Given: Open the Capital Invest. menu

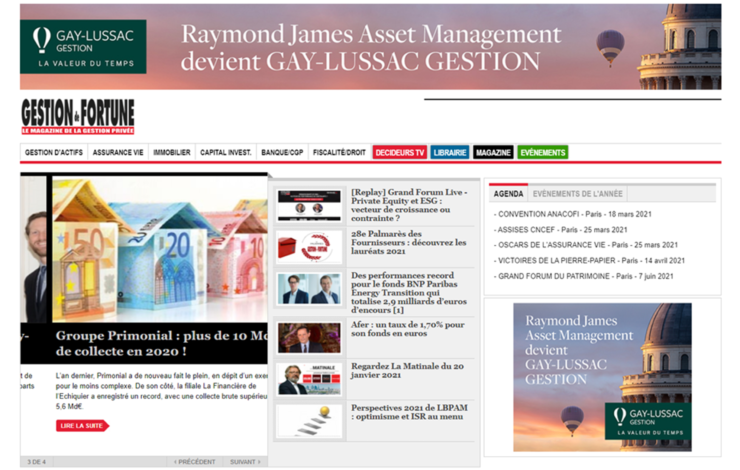Looking at the screenshot, I should [226, 152].
